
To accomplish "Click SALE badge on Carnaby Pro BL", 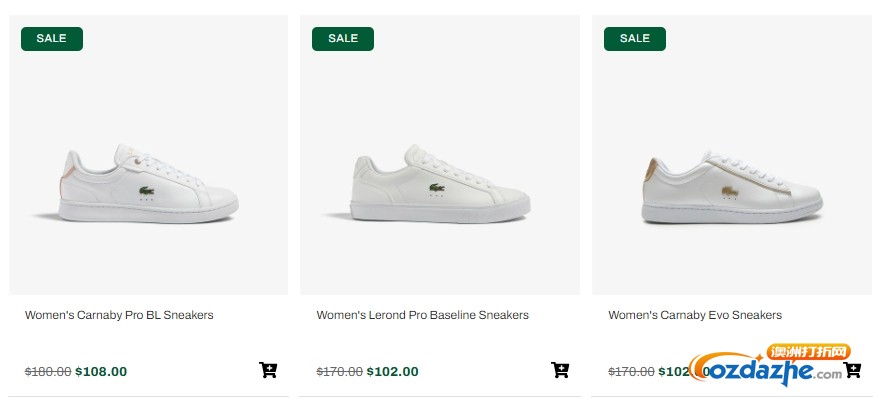I will tap(52, 38).
